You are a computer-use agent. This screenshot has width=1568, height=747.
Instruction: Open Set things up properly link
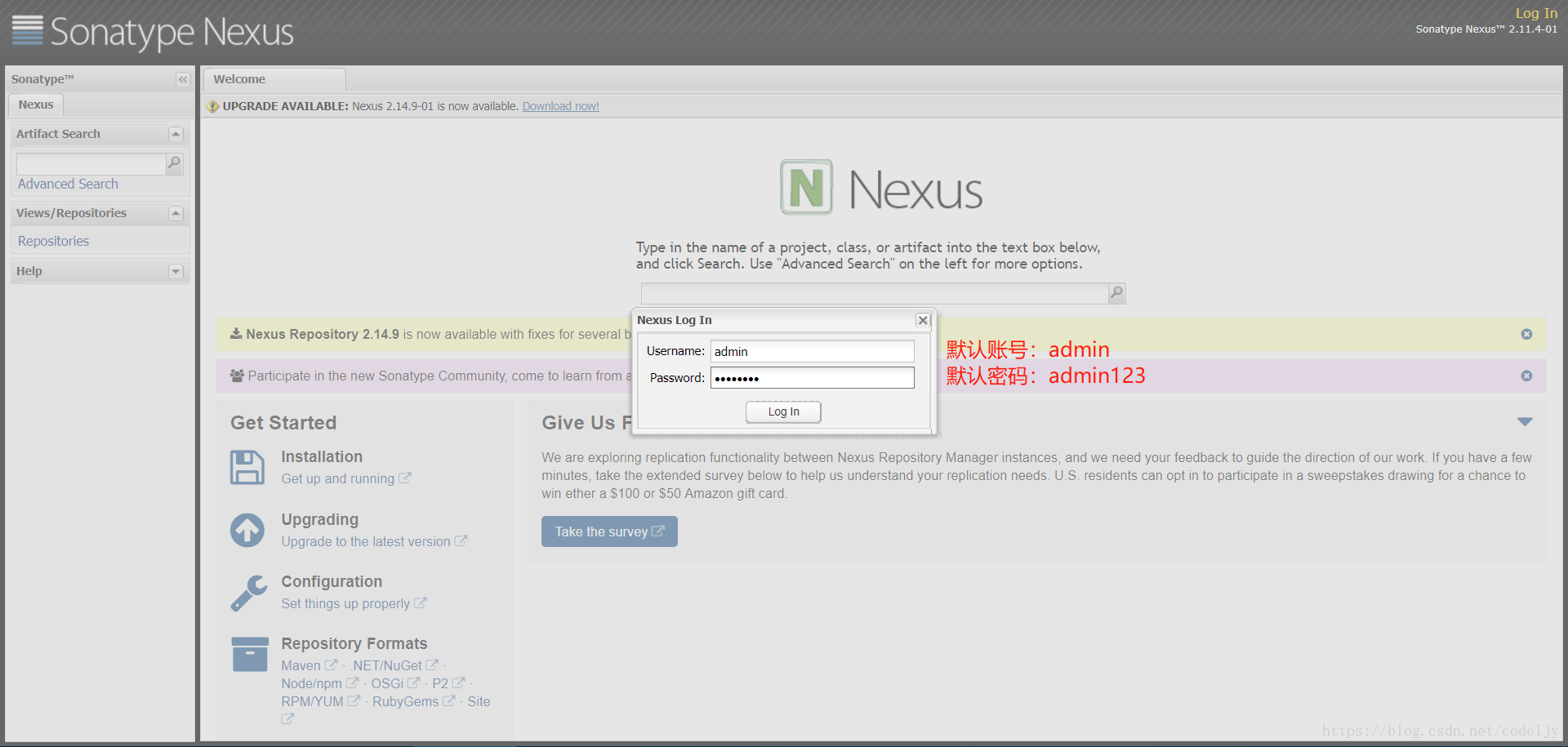[354, 604]
